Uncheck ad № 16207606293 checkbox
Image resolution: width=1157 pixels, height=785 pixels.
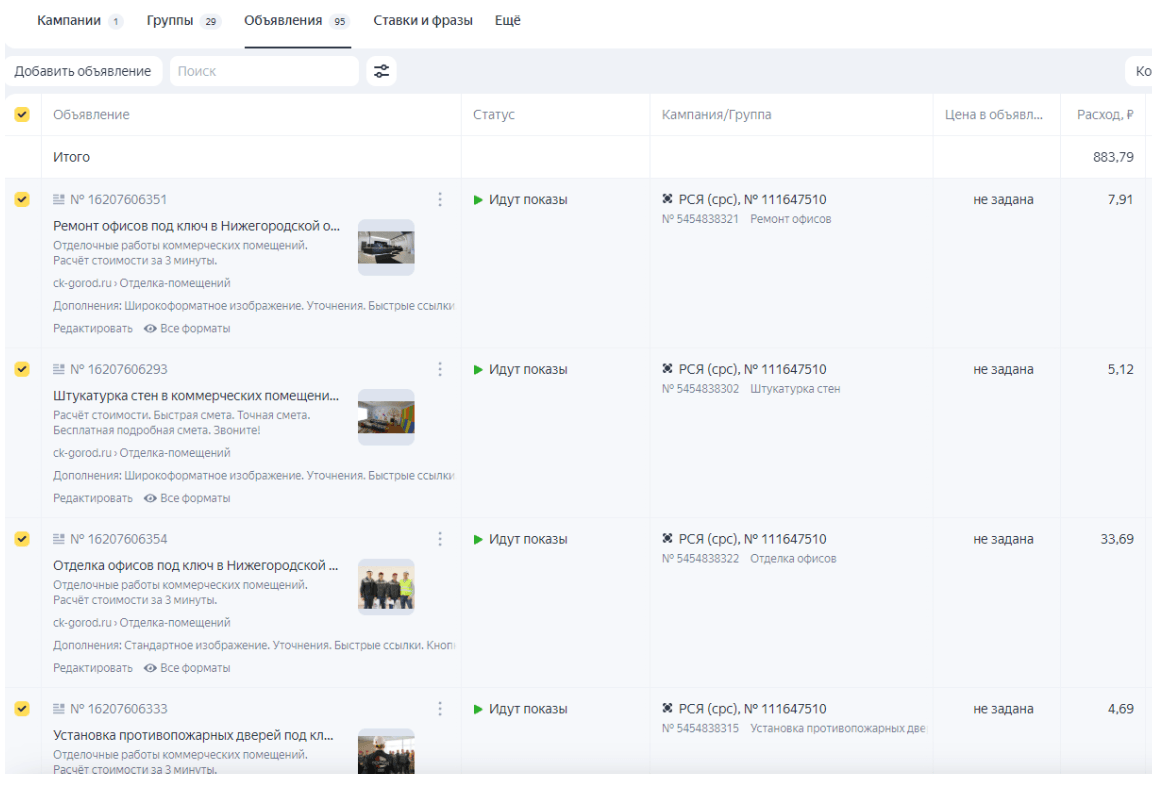pyautogui.click(x=22, y=369)
